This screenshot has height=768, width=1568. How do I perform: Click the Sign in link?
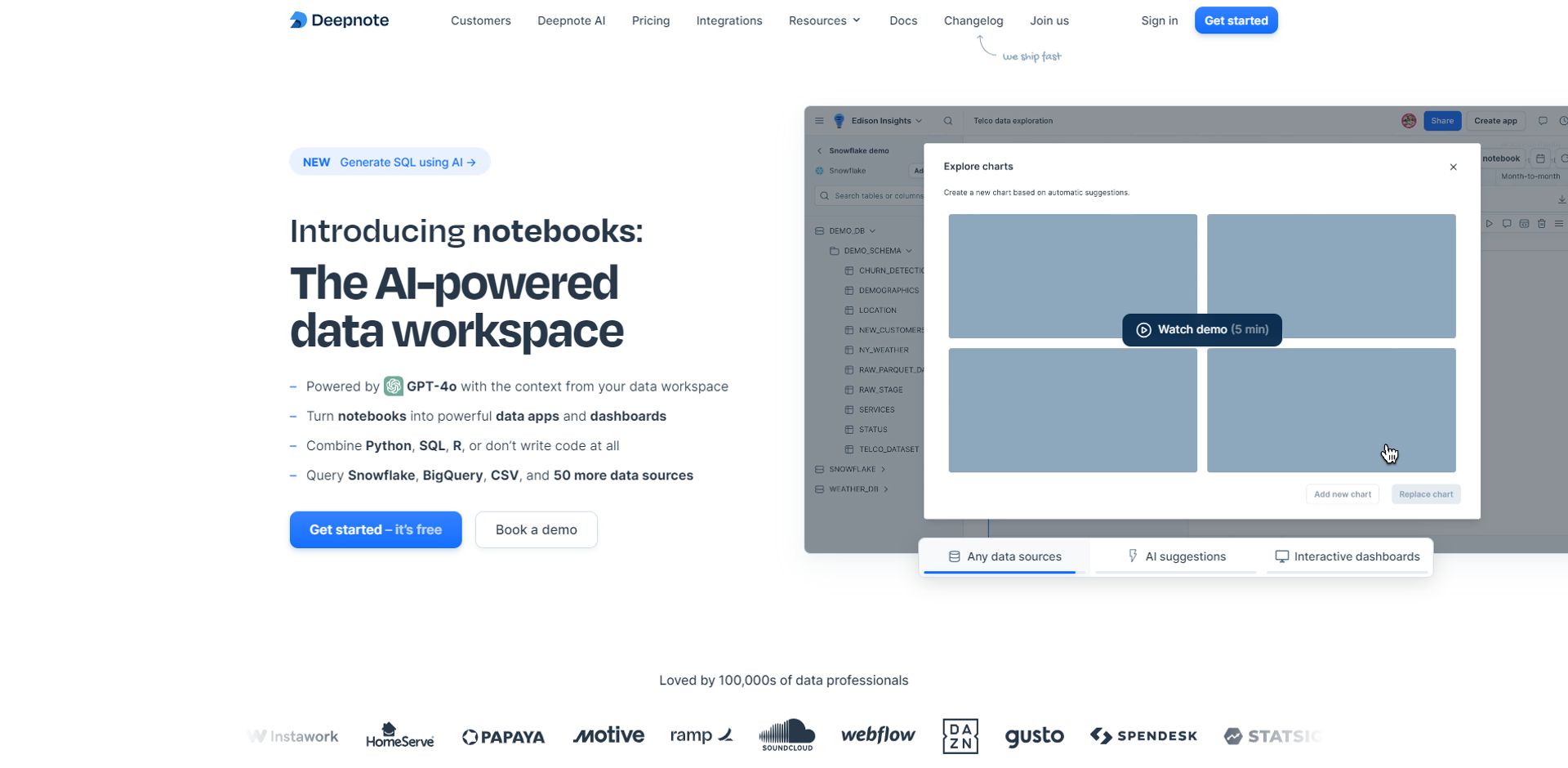pyautogui.click(x=1160, y=20)
